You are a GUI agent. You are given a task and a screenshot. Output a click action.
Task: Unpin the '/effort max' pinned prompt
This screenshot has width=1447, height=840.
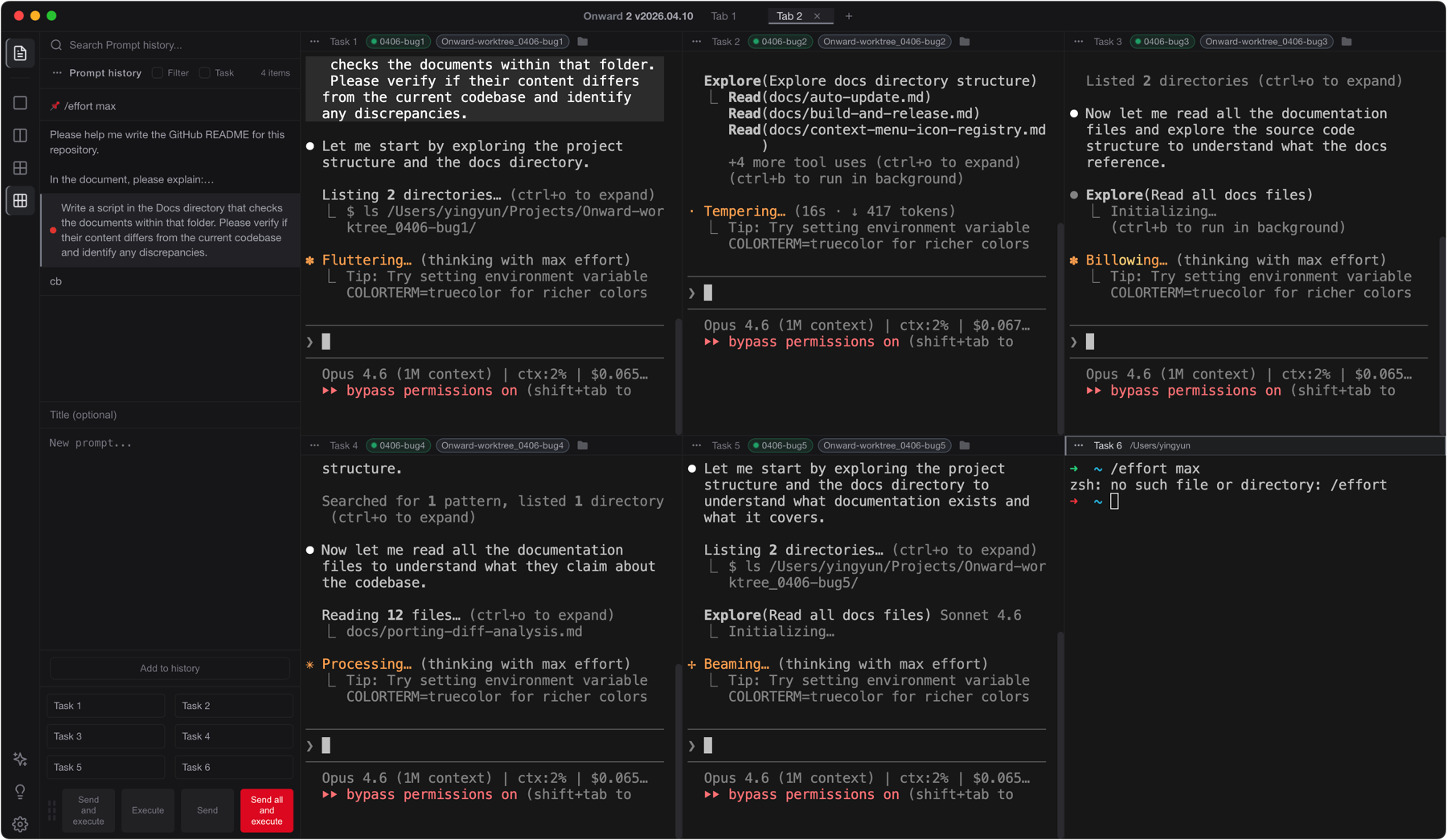[55, 105]
